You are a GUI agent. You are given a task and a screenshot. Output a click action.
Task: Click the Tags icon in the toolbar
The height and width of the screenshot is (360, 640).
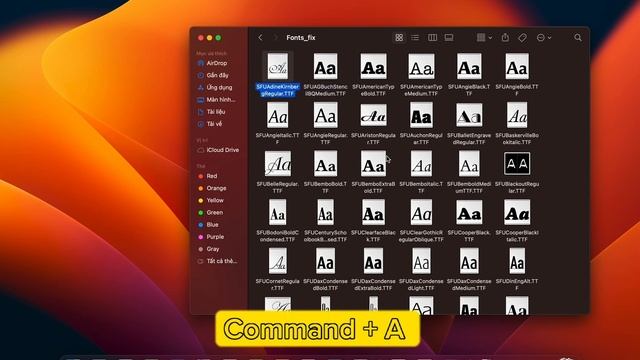(522, 38)
